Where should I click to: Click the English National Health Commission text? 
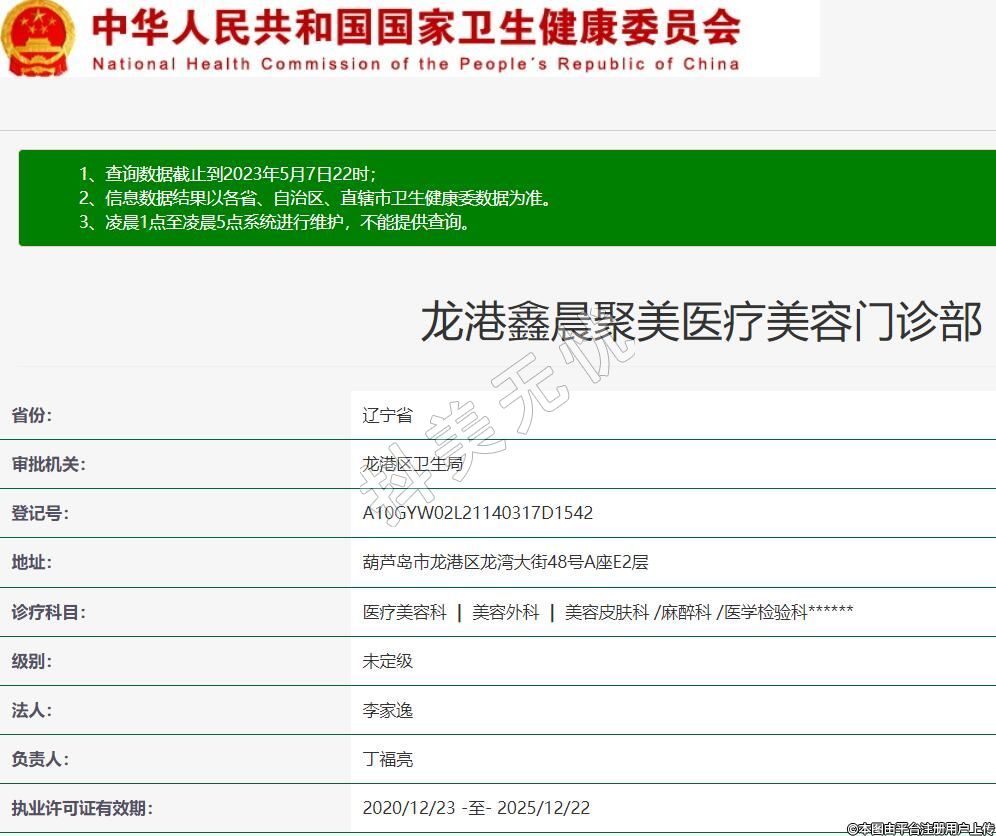415,64
